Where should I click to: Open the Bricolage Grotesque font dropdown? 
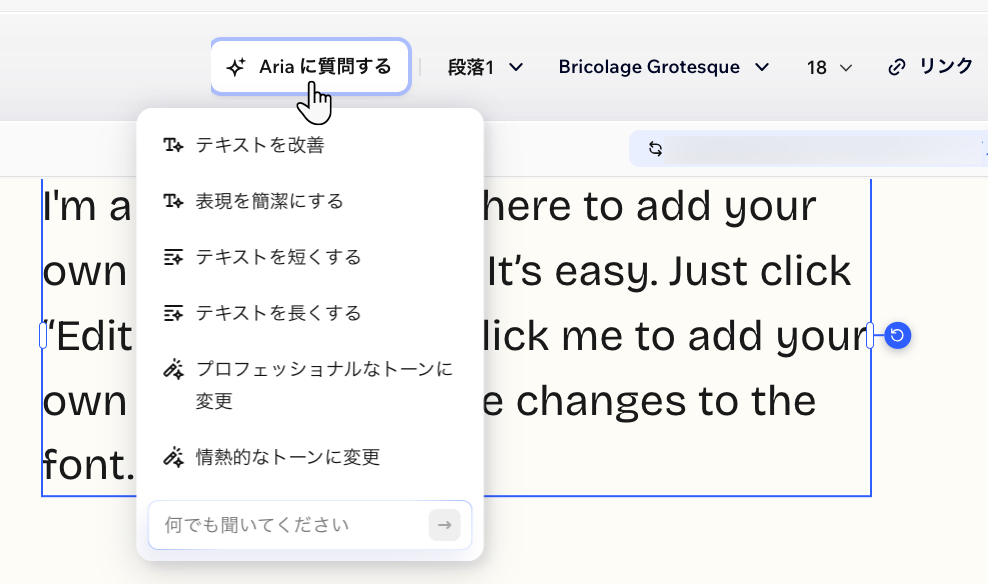(663, 66)
